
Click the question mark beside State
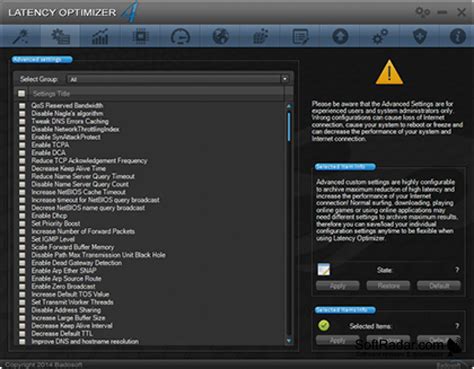[x=457, y=270]
